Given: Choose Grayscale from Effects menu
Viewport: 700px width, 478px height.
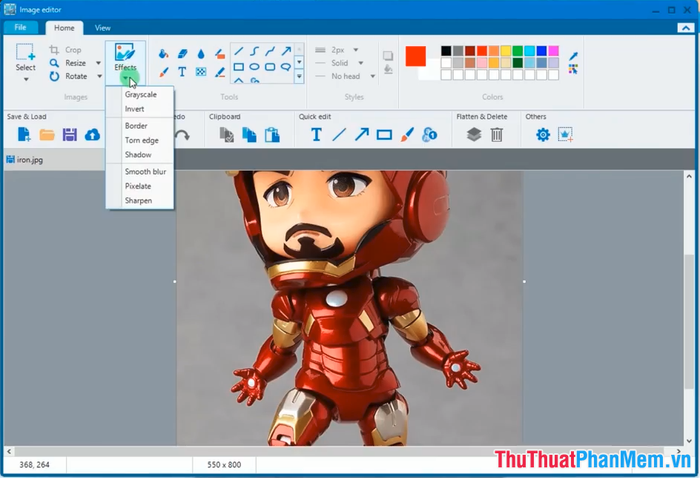Looking at the screenshot, I should pos(141,95).
